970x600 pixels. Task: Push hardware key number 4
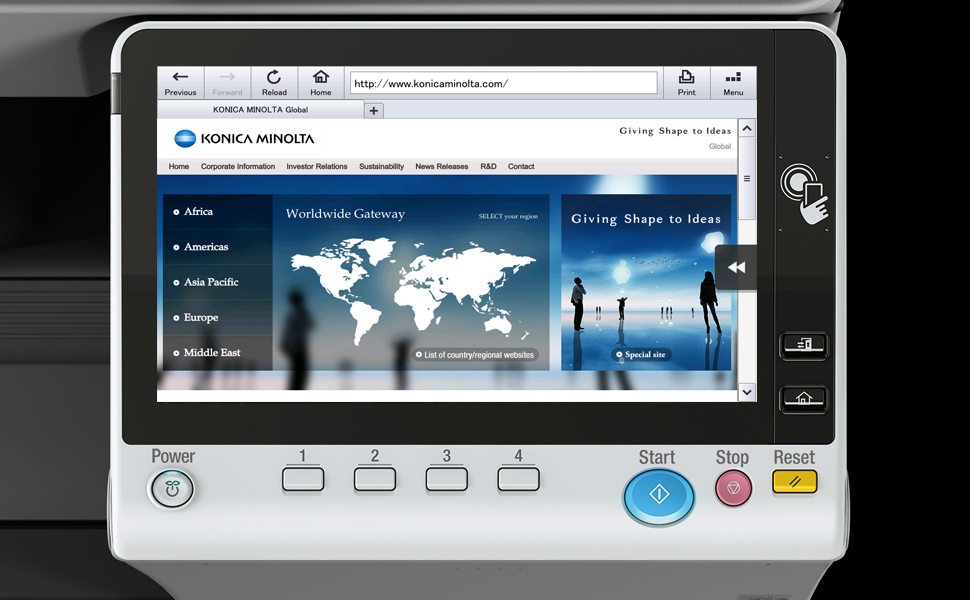click(518, 479)
